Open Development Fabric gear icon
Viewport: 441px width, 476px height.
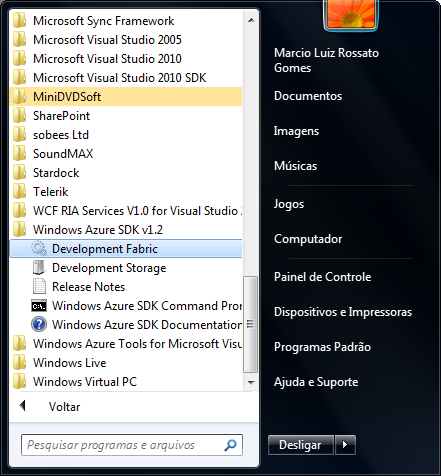[x=39, y=249]
